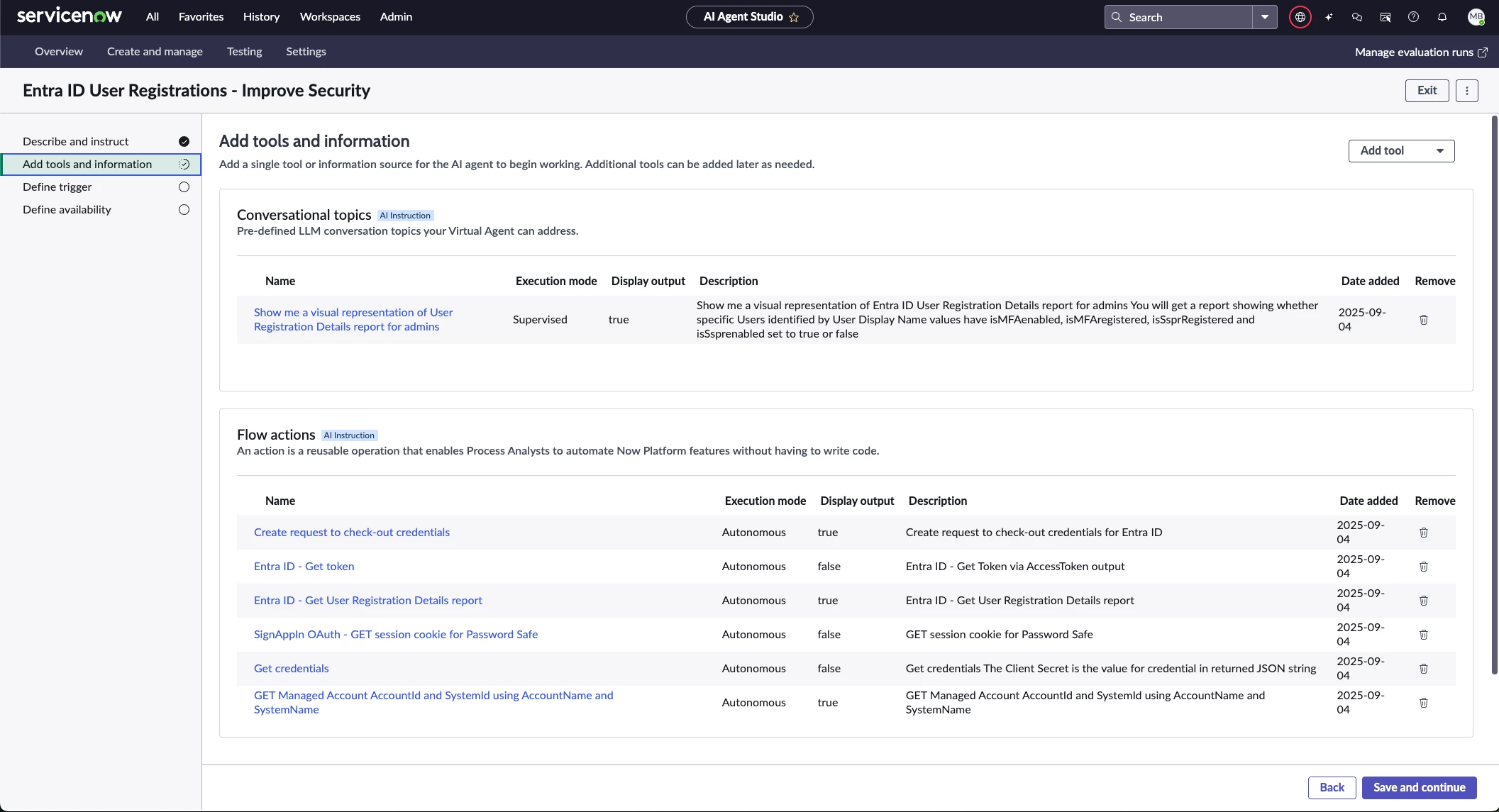Open the more options kebab button
The width and height of the screenshot is (1499, 812).
click(1467, 91)
